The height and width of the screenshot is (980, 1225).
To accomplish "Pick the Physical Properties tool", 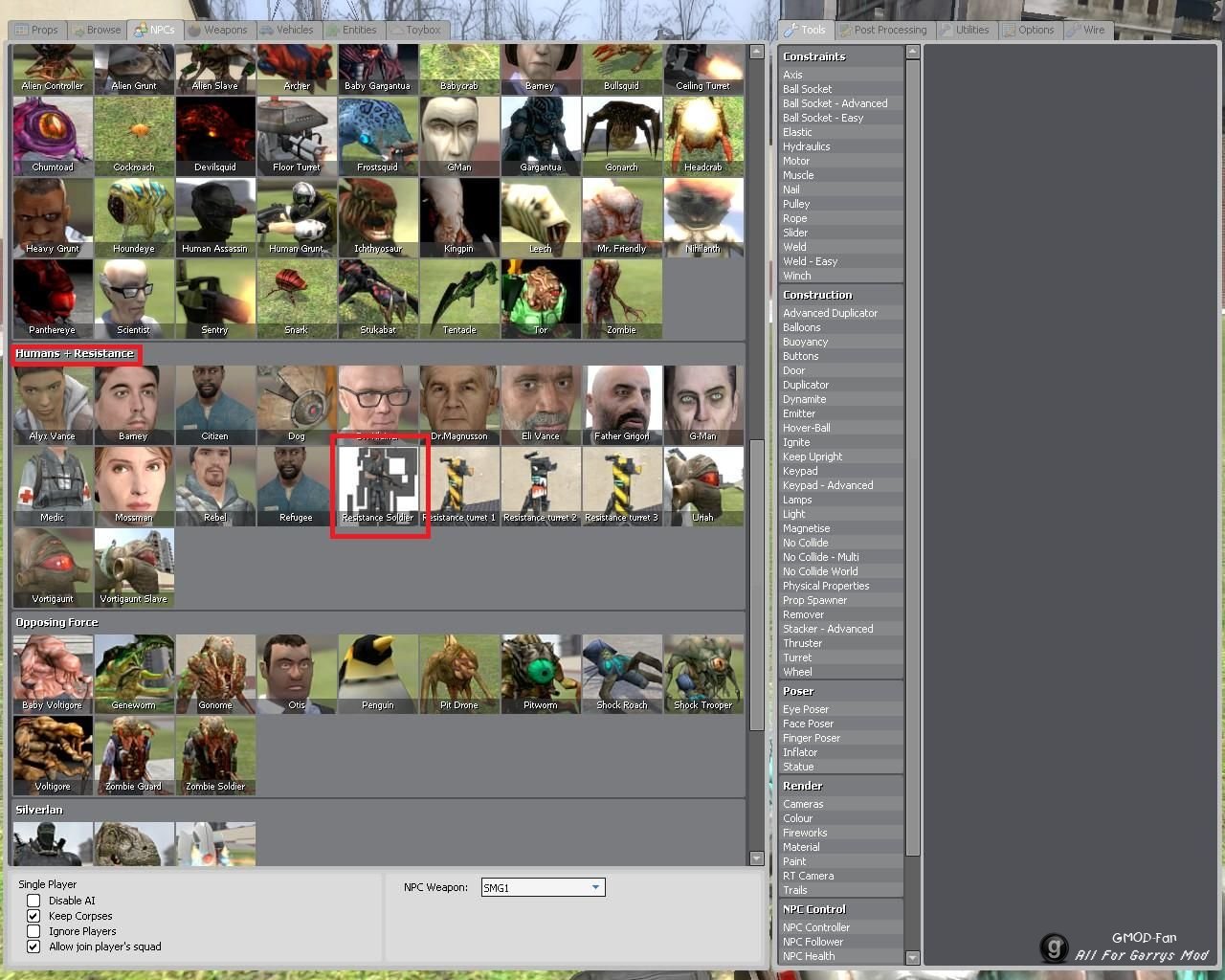I will (841, 586).
